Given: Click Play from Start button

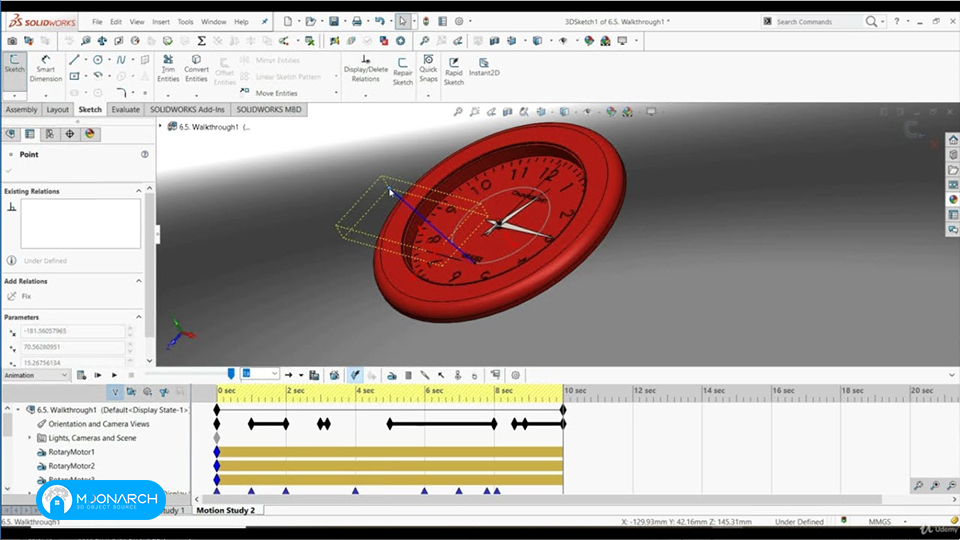Looking at the screenshot, I should point(98,375).
